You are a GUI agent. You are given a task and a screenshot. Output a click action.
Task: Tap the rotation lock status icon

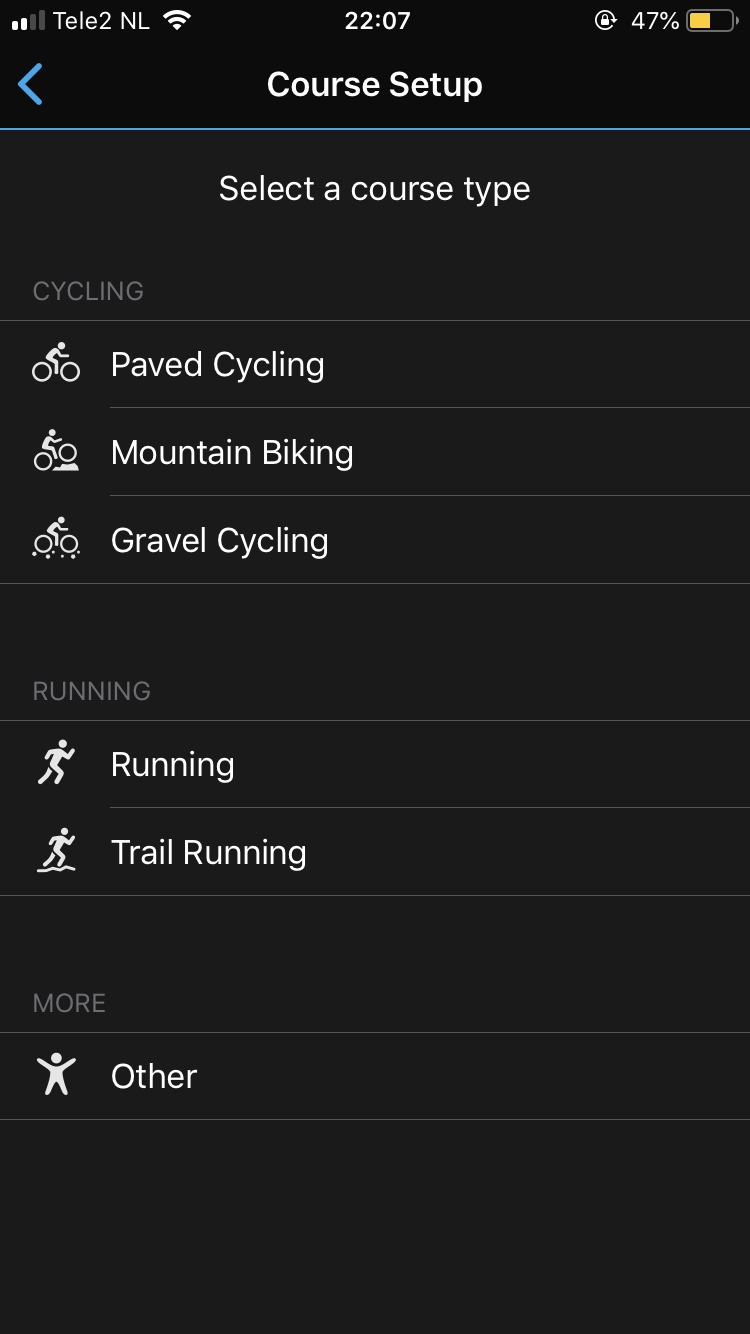(x=605, y=21)
